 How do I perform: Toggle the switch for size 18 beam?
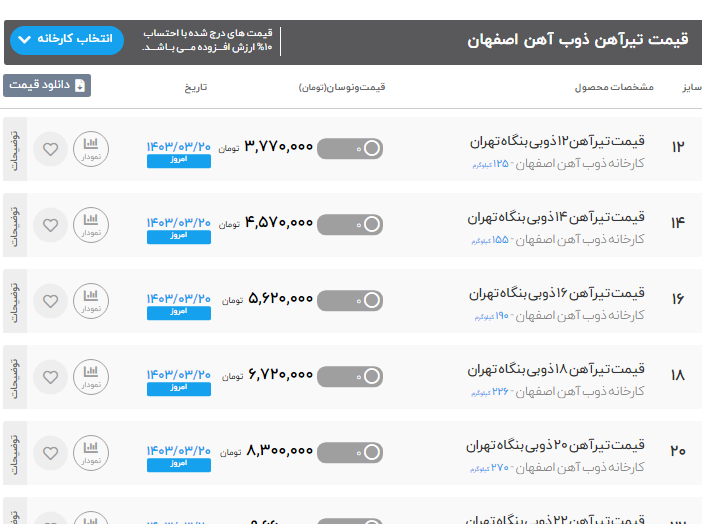coord(350,376)
